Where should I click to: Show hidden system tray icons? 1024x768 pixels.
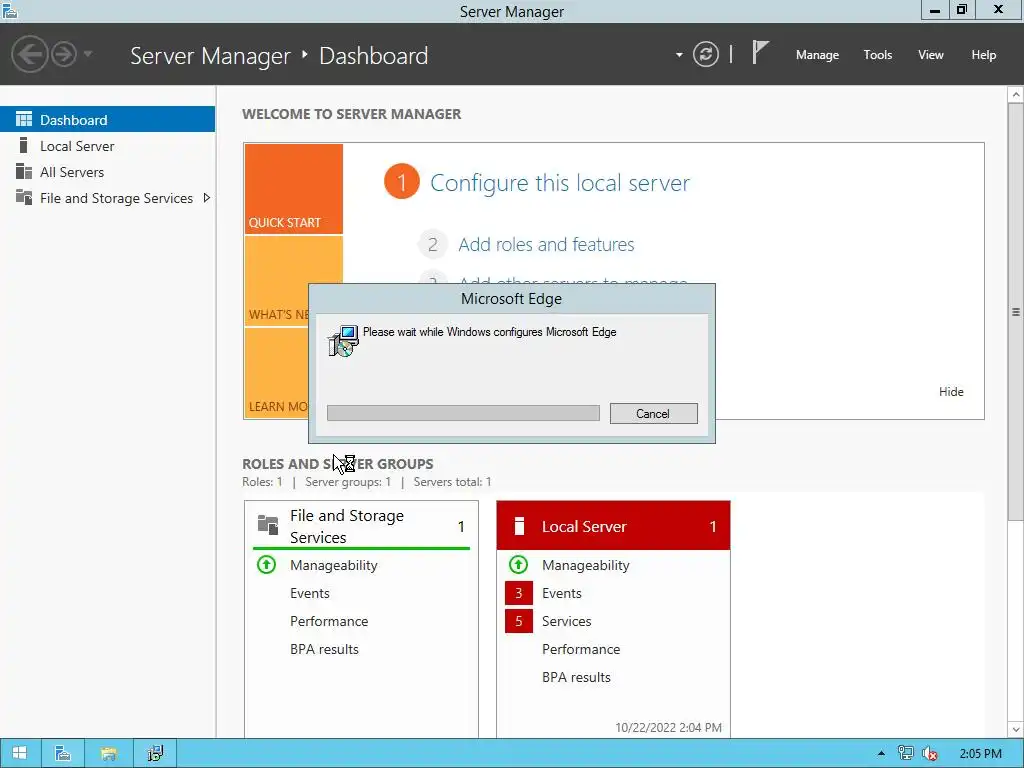point(881,754)
